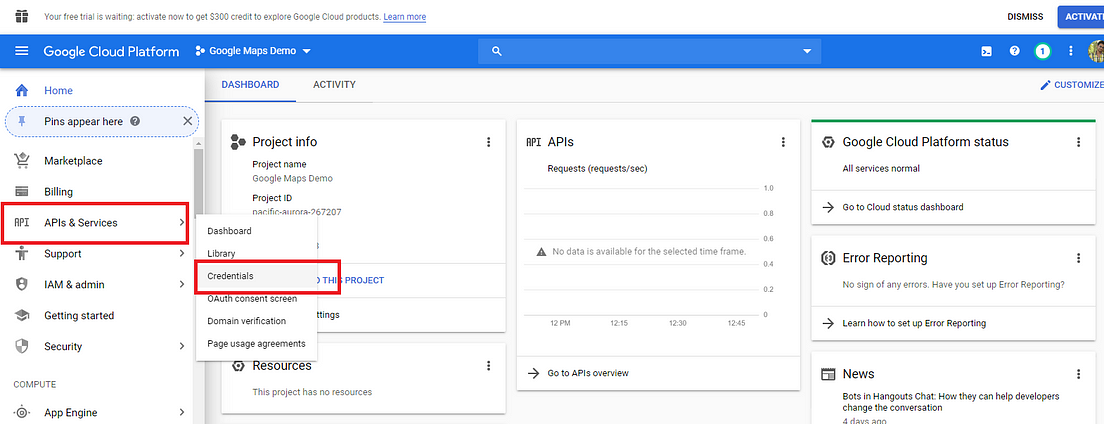Click inside the top search field
Viewport: 1104px width, 424px height.
pyautogui.click(x=651, y=51)
